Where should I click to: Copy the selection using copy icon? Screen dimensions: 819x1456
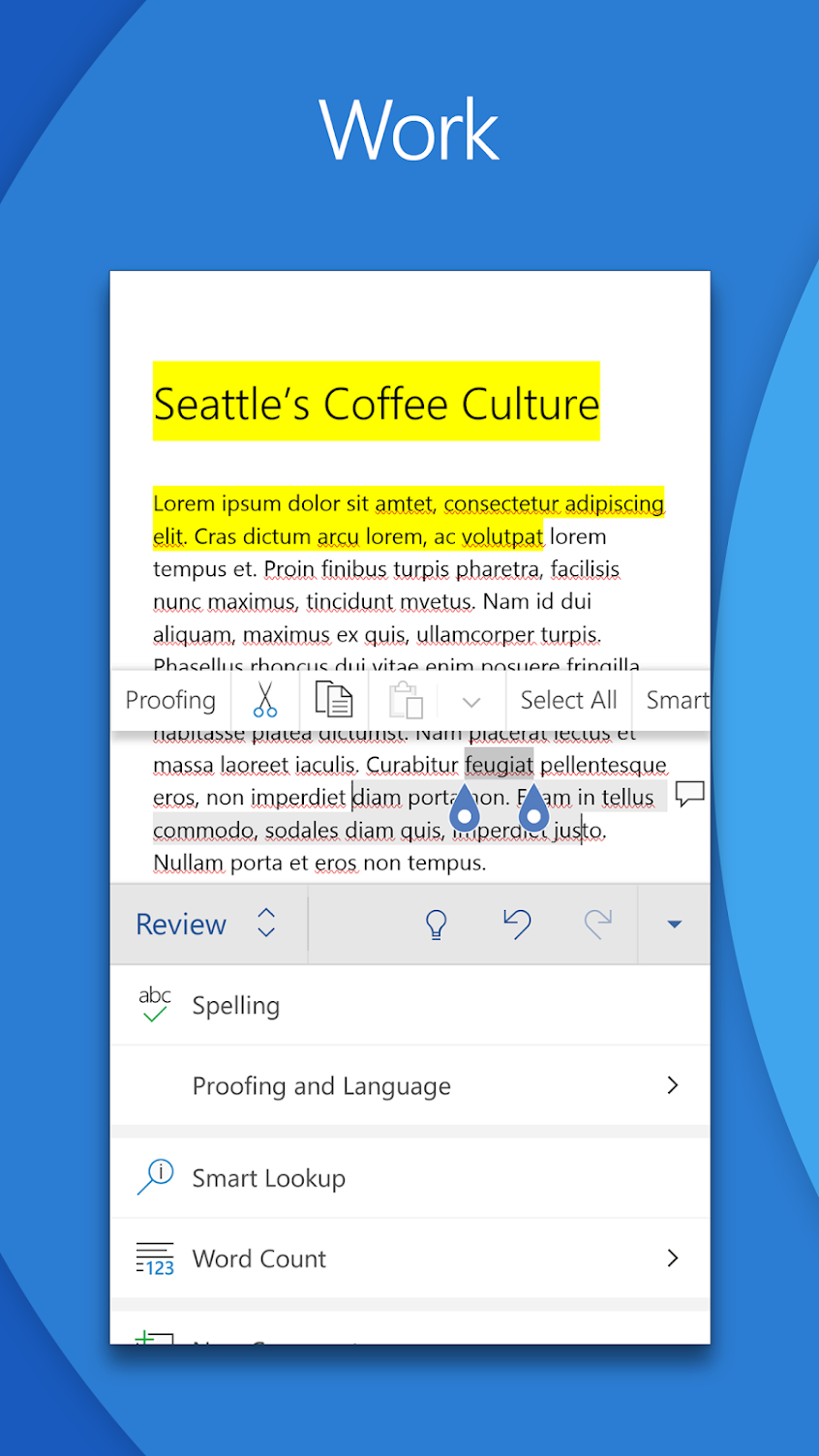tap(333, 699)
